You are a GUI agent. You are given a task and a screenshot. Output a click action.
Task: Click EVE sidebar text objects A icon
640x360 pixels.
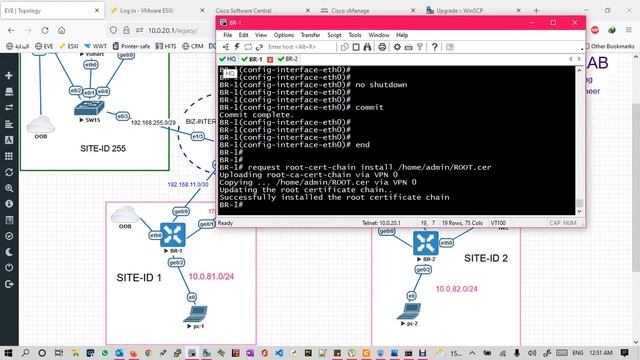point(9,140)
